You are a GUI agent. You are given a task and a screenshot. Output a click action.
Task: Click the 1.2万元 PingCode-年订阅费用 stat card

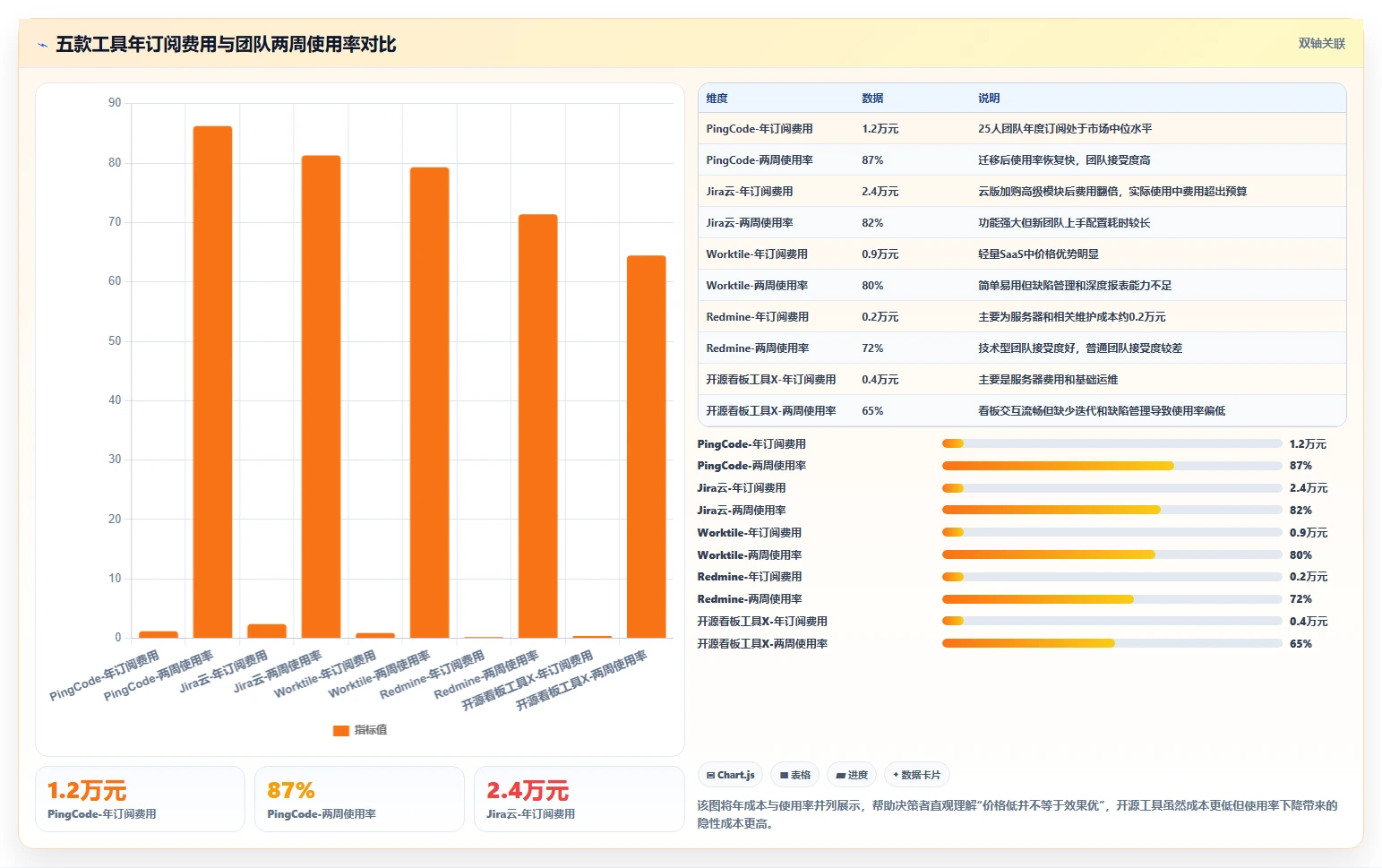(140, 799)
